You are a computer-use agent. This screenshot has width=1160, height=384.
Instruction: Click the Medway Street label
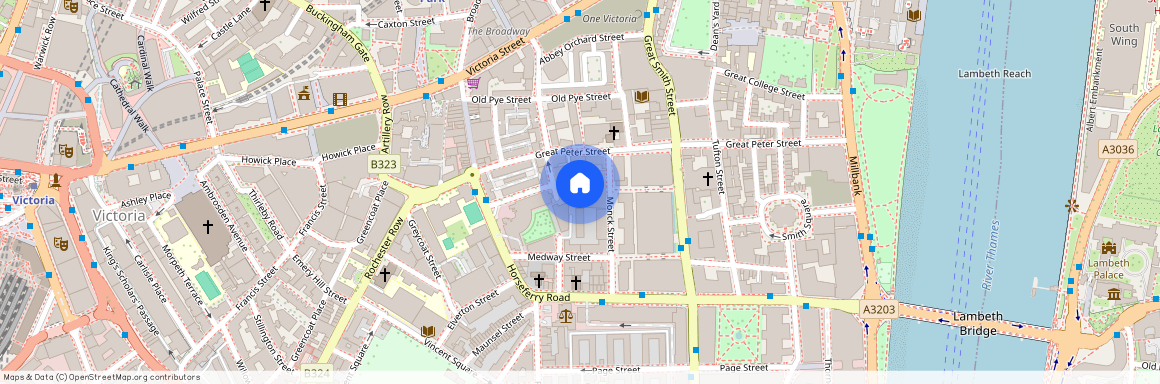[559, 257]
